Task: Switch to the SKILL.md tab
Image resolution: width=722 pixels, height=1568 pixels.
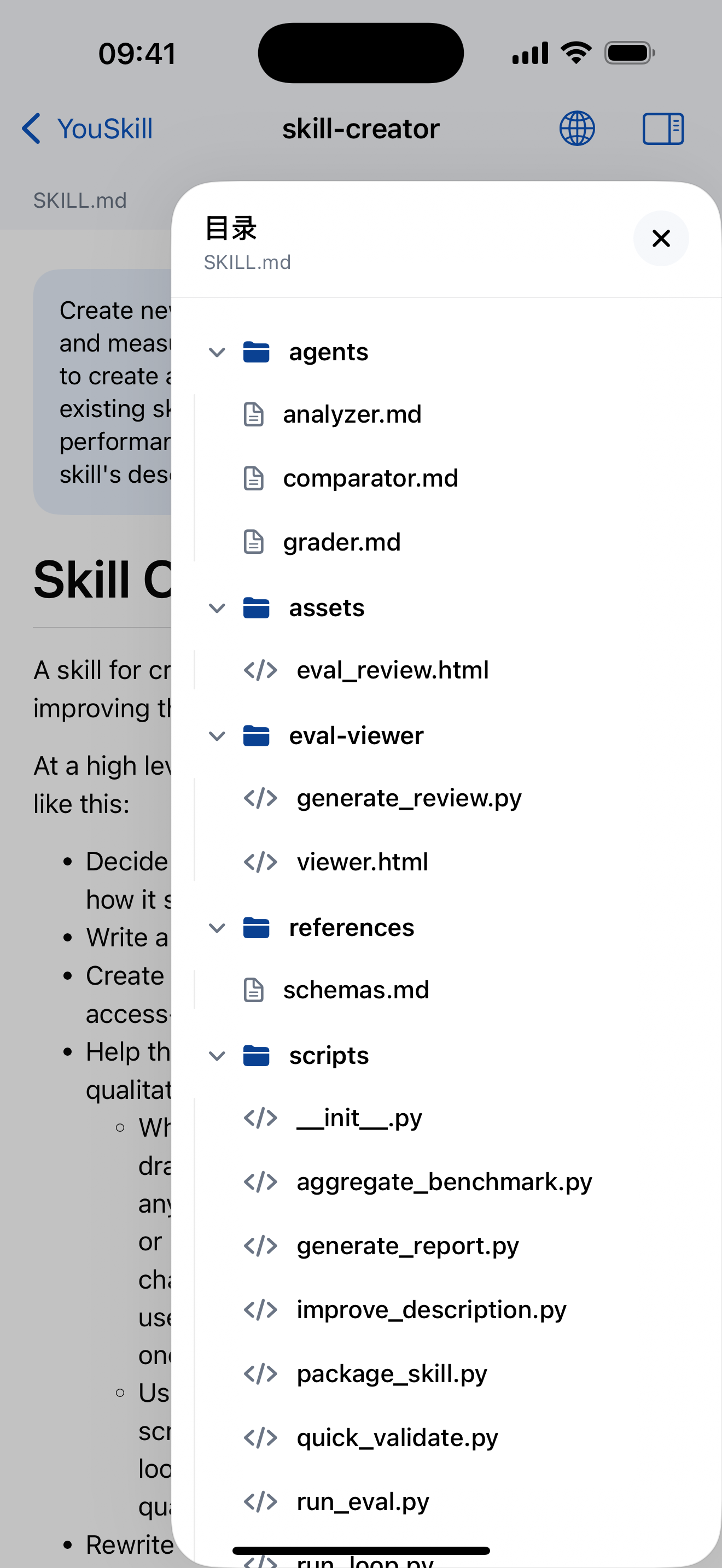Action: click(x=80, y=200)
